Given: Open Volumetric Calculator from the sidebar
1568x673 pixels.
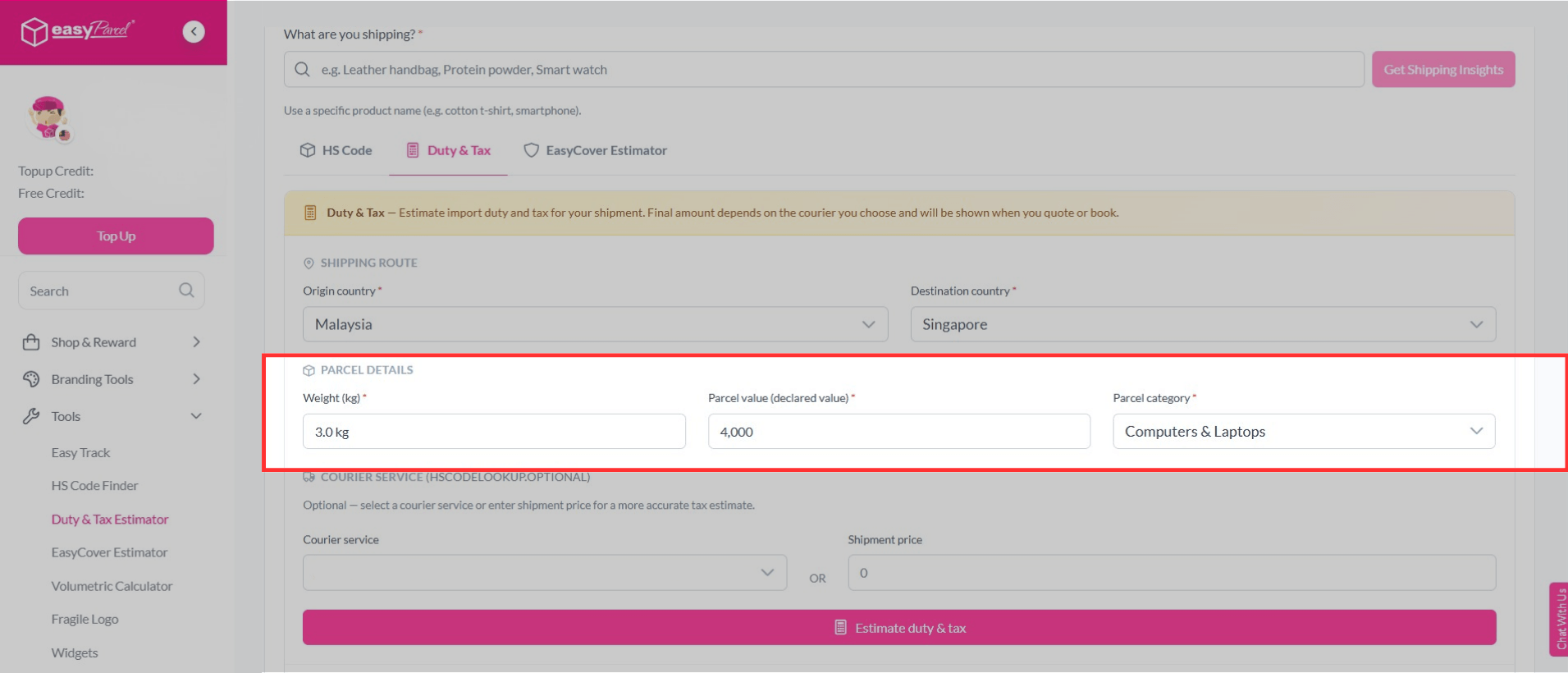Looking at the screenshot, I should point(112,586).
